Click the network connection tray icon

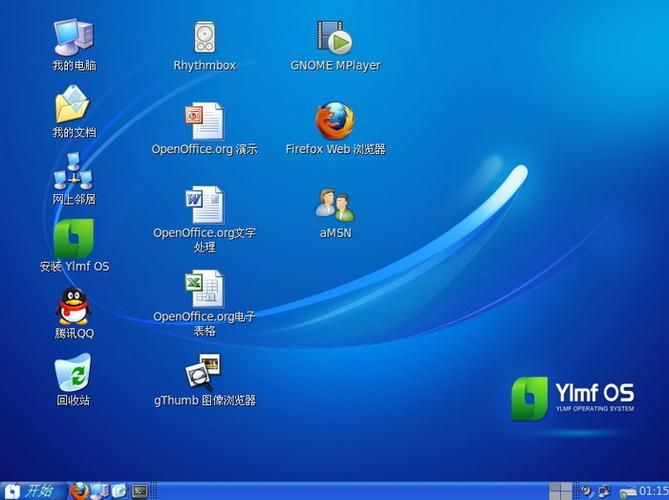(604, 491)
